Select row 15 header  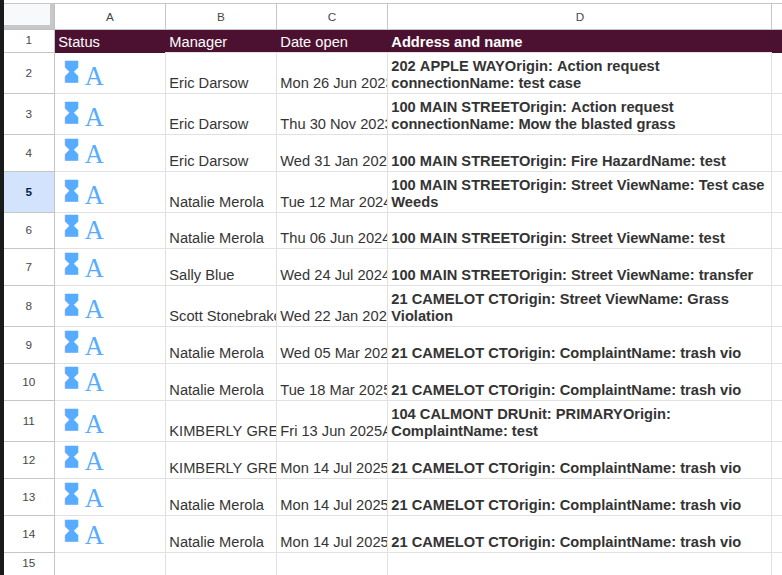tap(29, 564)
